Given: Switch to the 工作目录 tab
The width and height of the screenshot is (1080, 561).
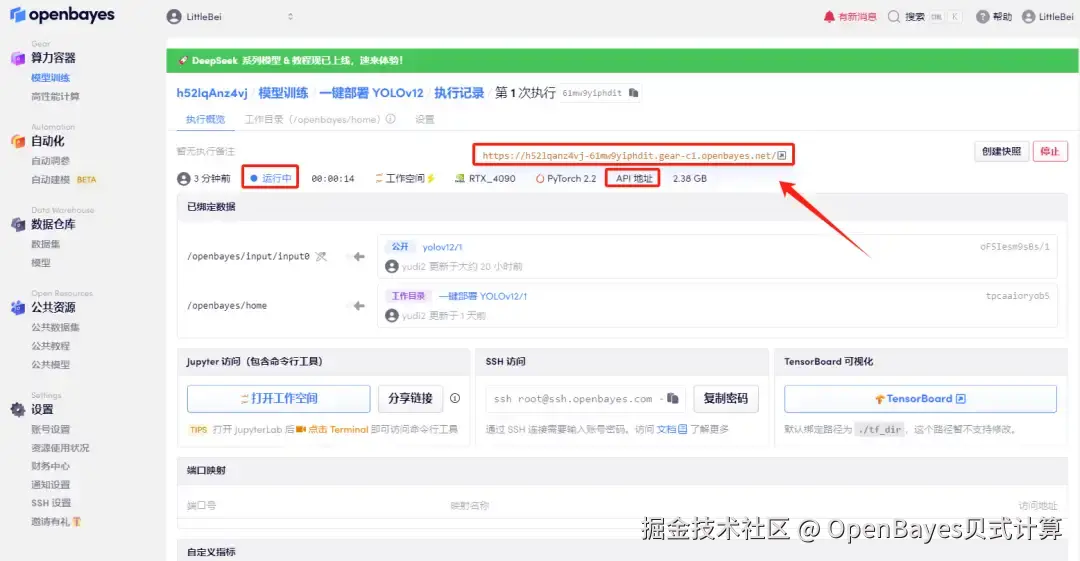Looking at the screenshot, I should (312, 119).
